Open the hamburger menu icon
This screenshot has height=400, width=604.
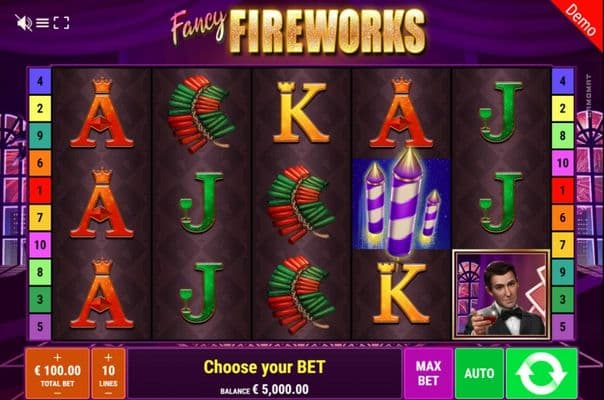click(42, 23)
